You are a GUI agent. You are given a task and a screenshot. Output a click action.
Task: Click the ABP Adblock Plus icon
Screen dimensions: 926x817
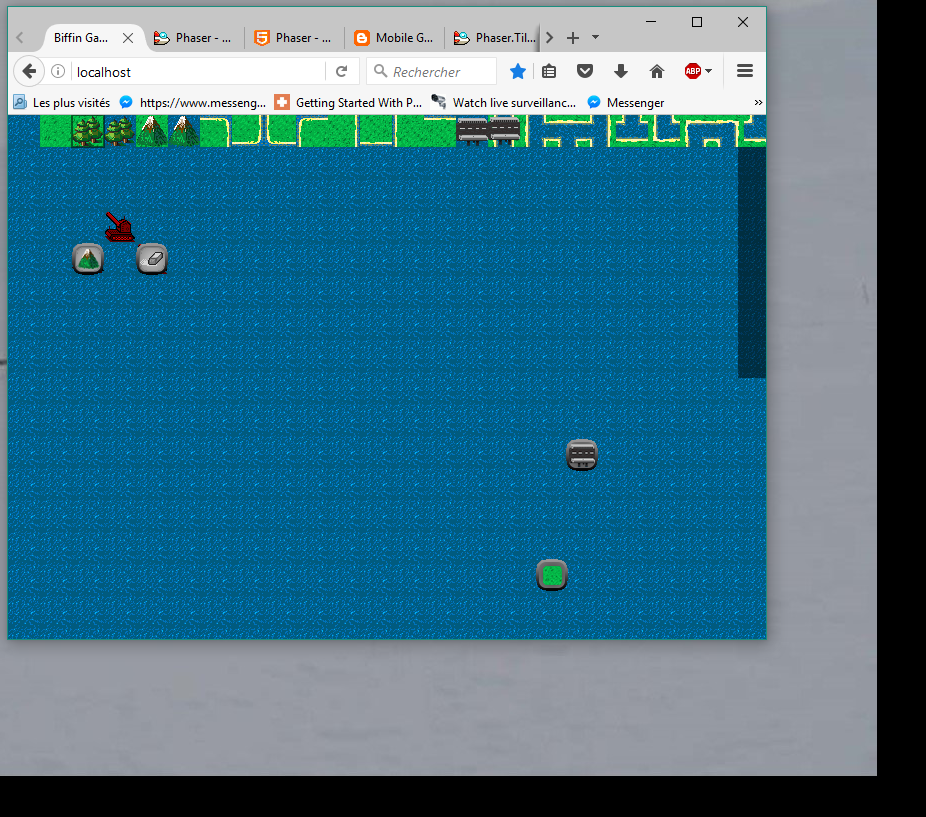[693, 71]
